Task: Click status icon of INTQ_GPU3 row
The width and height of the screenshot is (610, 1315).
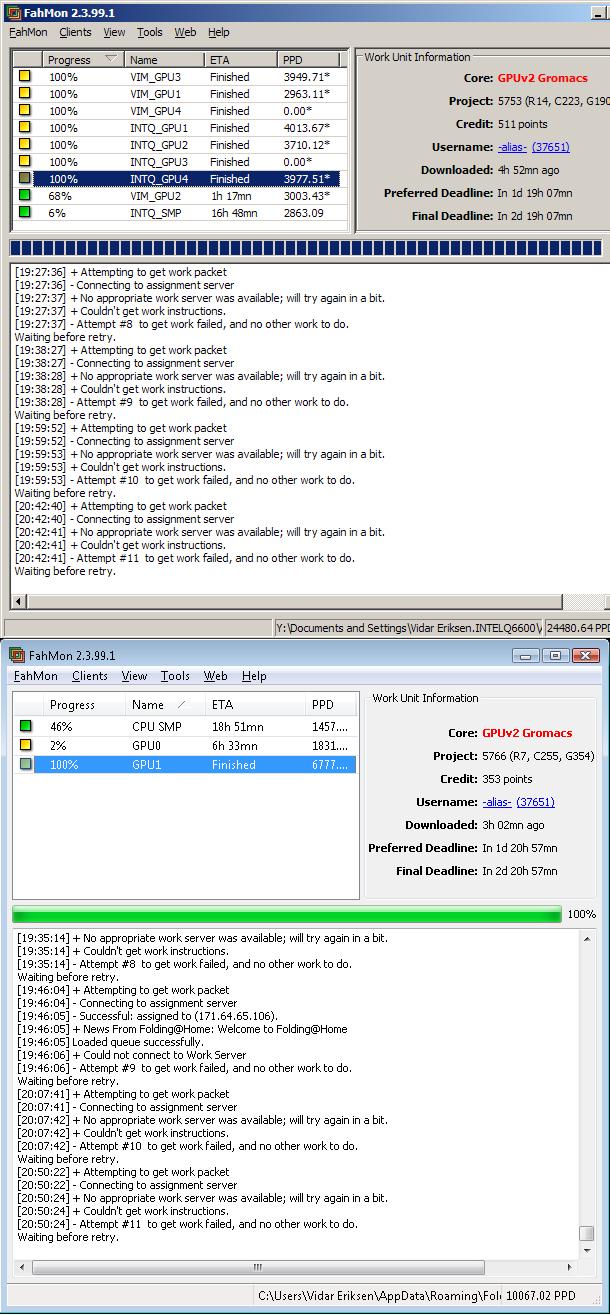Action: (x=25, y=162)
